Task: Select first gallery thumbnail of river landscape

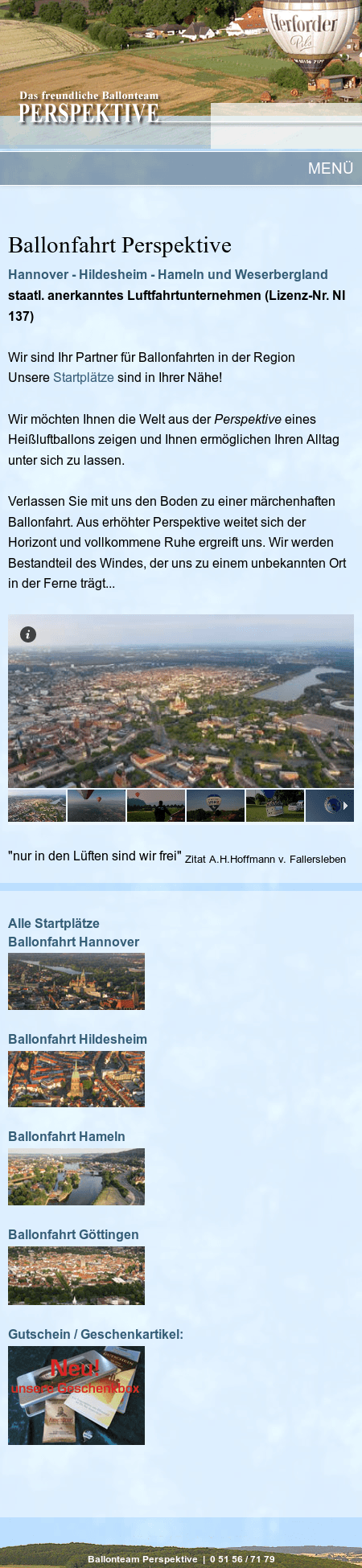Action: click(37, 806)
